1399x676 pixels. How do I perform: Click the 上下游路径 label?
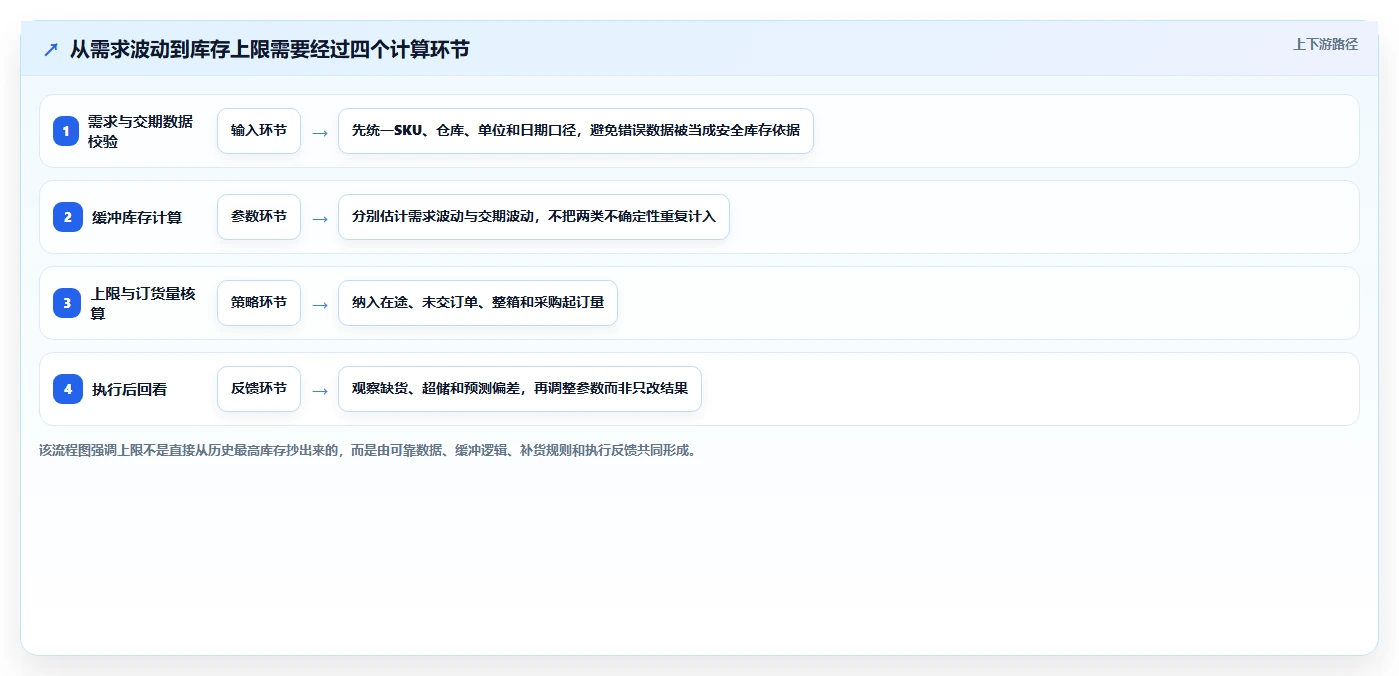(x=1325, y=44)
